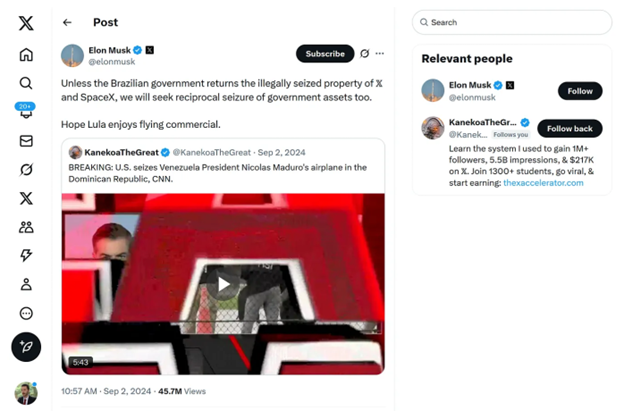
Task: Follow back KanekoaTheGreat
Action: tap(569, 128)
